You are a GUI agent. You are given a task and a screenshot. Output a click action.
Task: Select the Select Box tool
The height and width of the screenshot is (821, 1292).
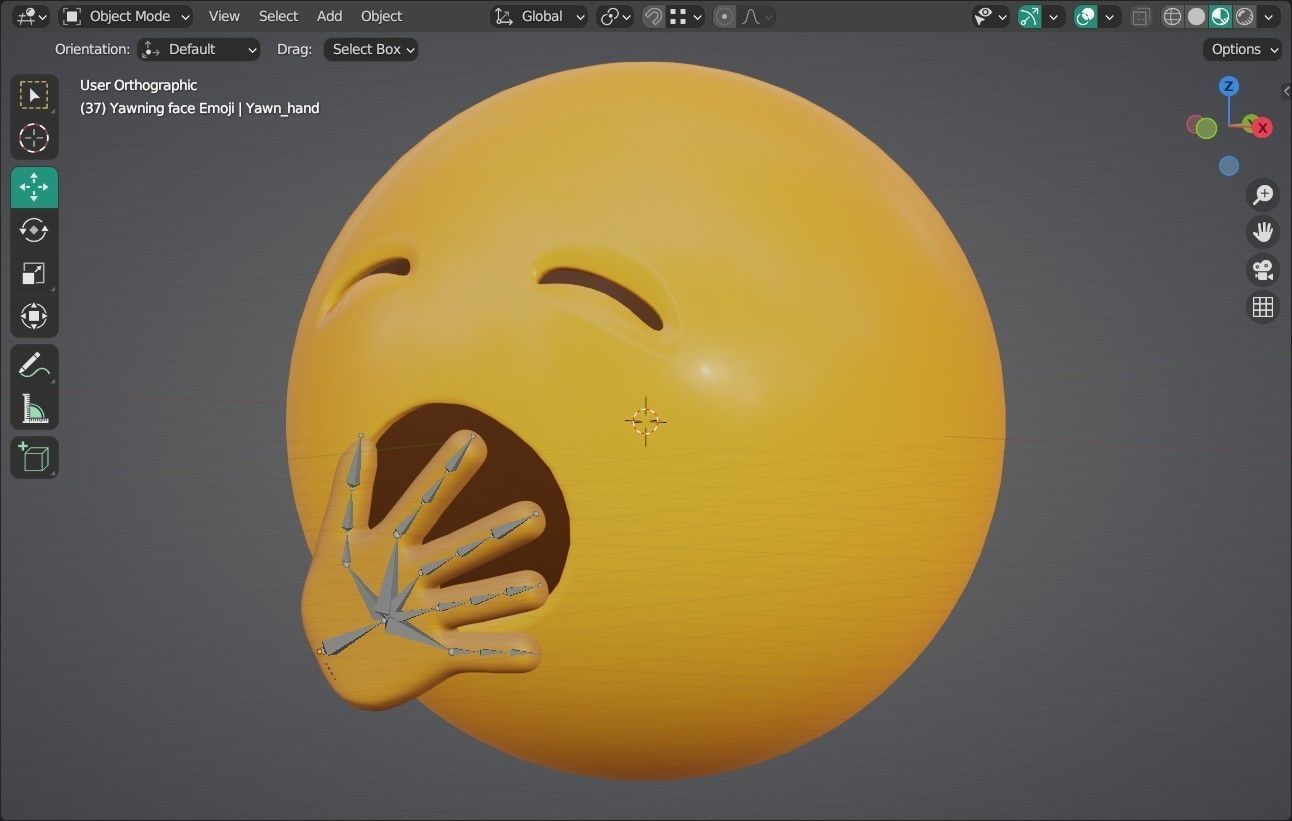click(x=34, y=95)
